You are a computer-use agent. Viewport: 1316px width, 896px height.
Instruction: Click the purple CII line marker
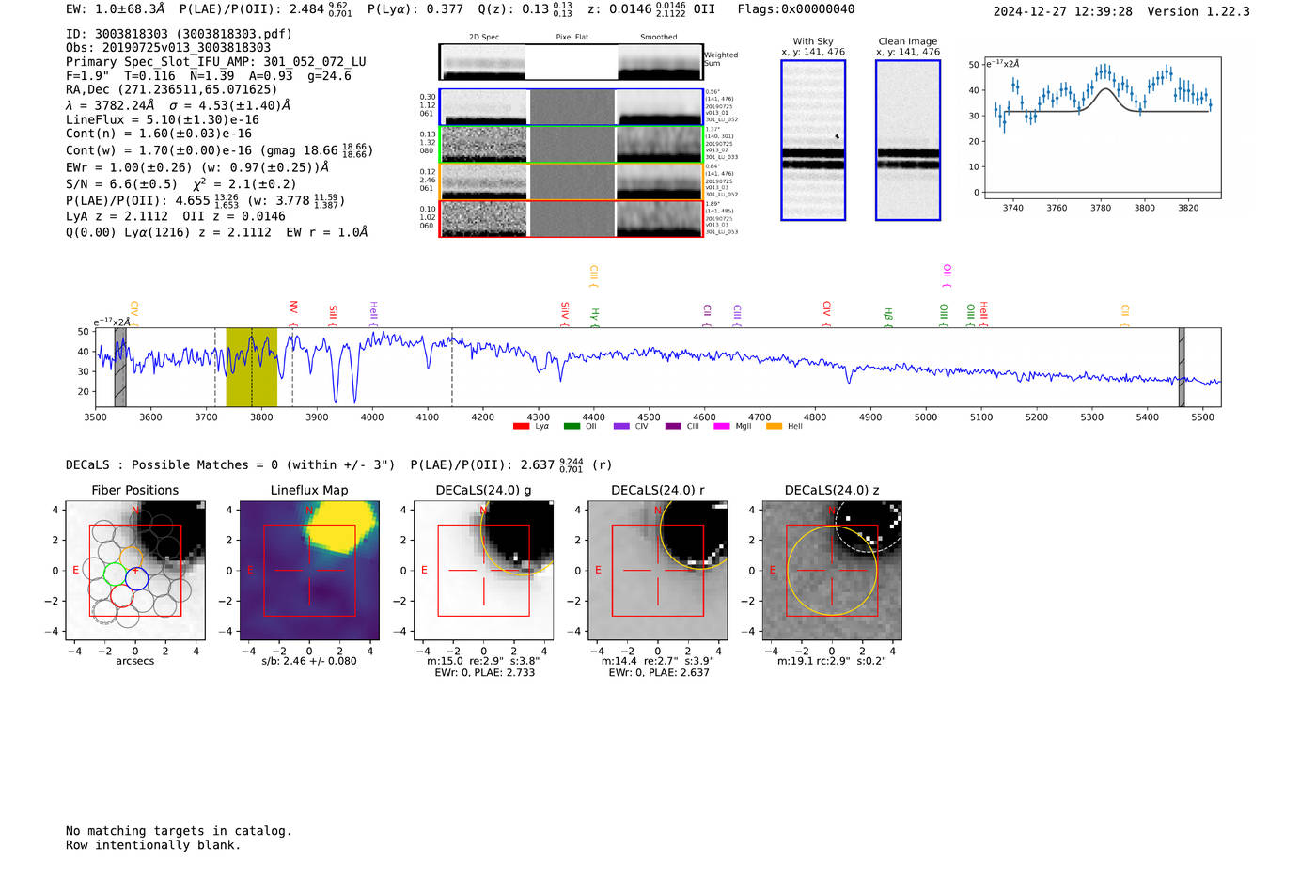(x=707, y=315)
